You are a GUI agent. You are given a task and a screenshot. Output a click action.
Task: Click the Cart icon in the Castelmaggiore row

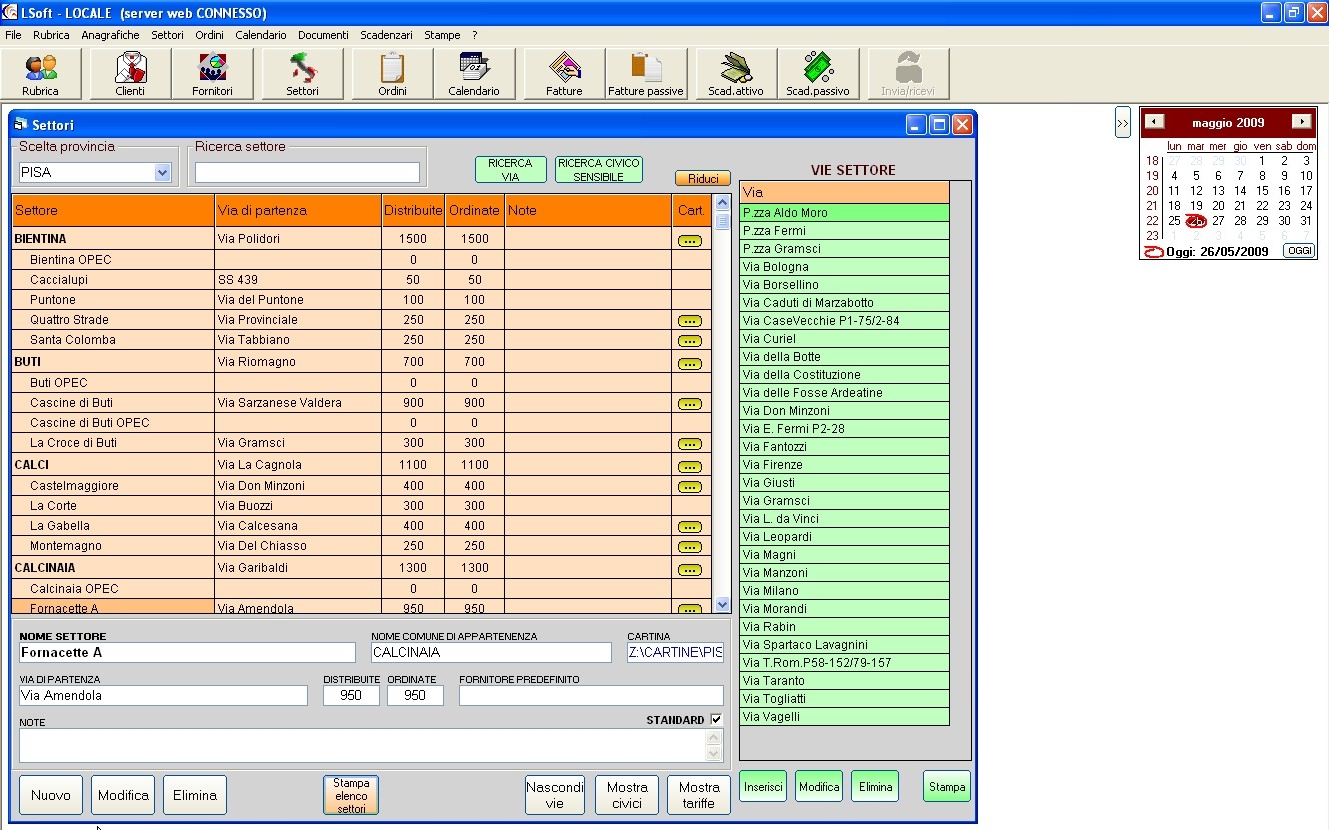click(x=690, y=487)
